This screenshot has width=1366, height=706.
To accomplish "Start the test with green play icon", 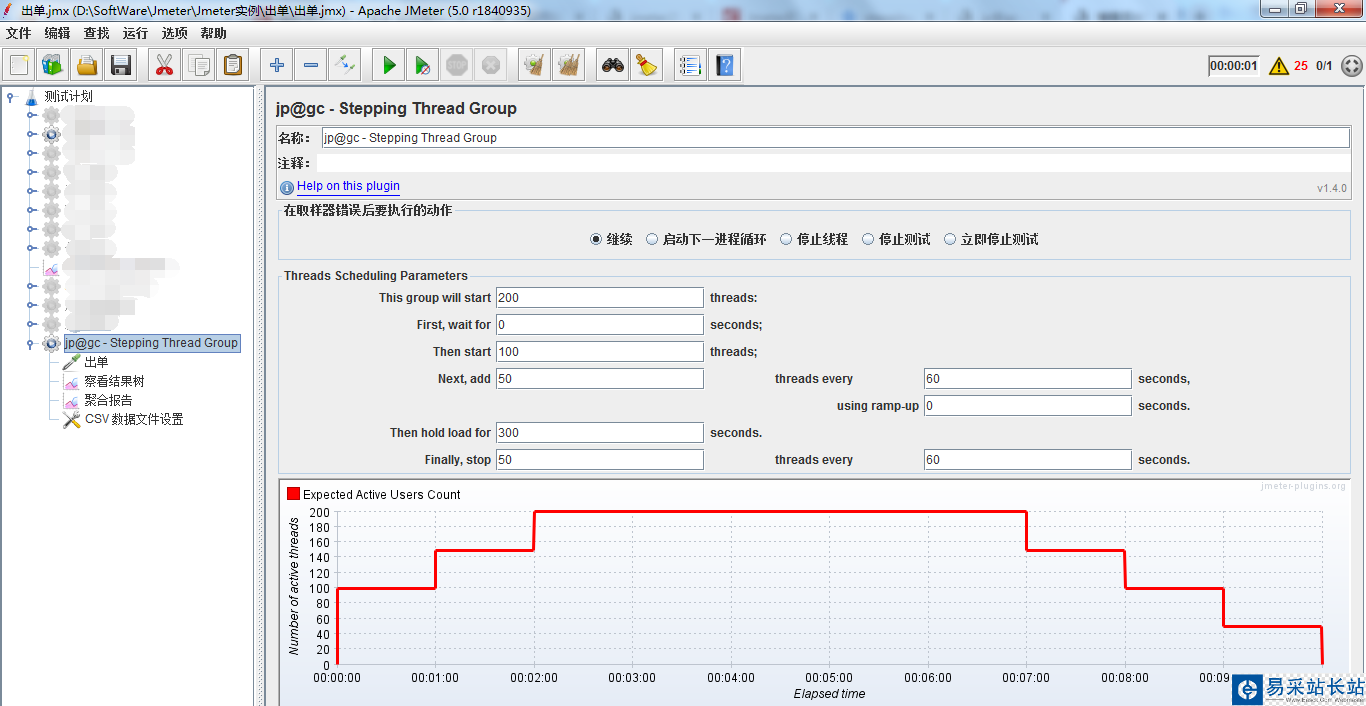I will click(x=389, y=66).
